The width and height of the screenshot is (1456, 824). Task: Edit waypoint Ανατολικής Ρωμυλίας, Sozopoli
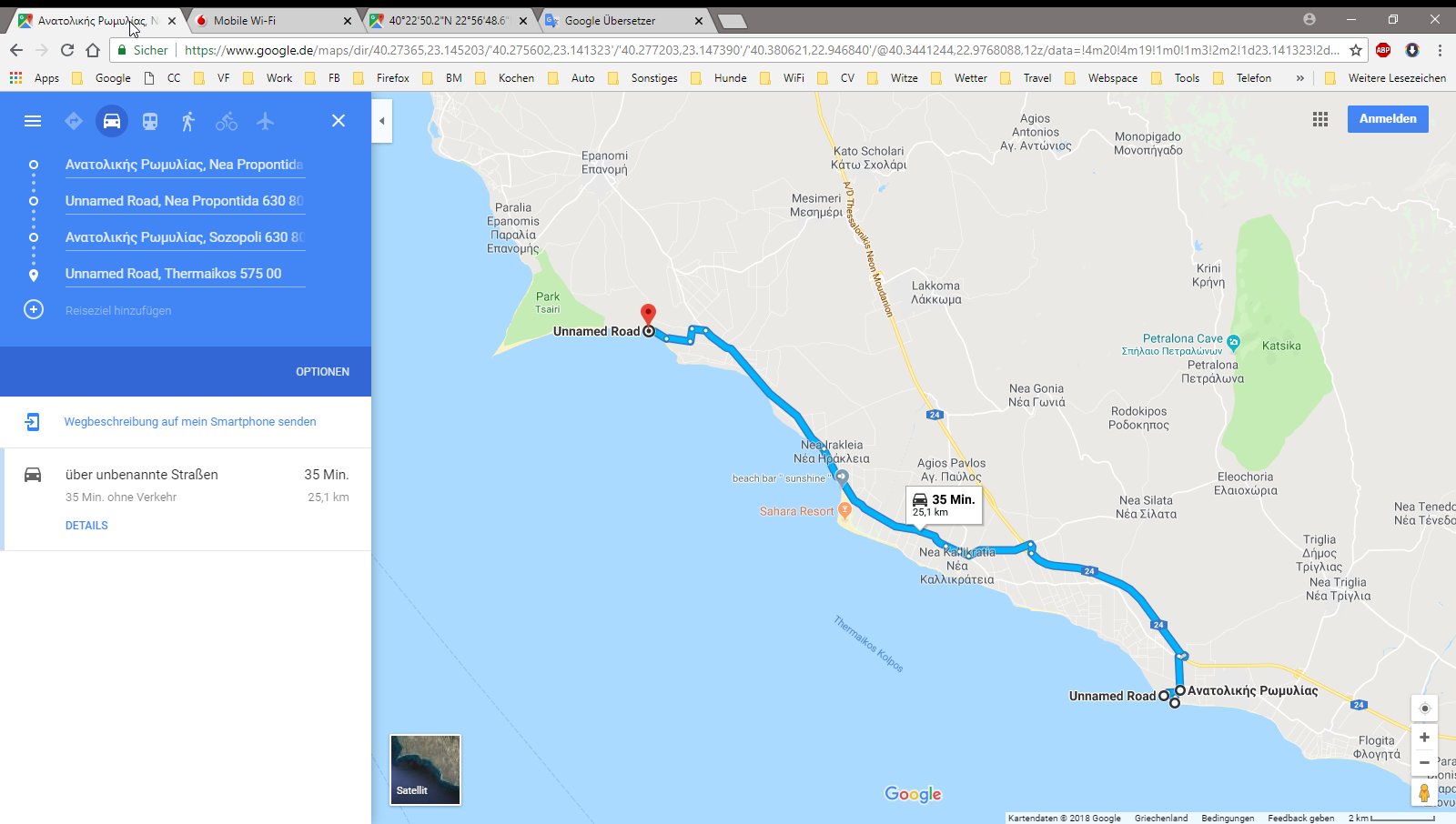(x=185, y=237)
